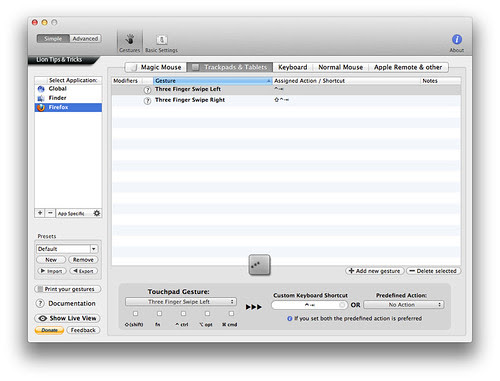This screenshot has height=381, width=500.
Task: Open Touchpad Gesture dropdown
Action: click(x=181, y=302)
